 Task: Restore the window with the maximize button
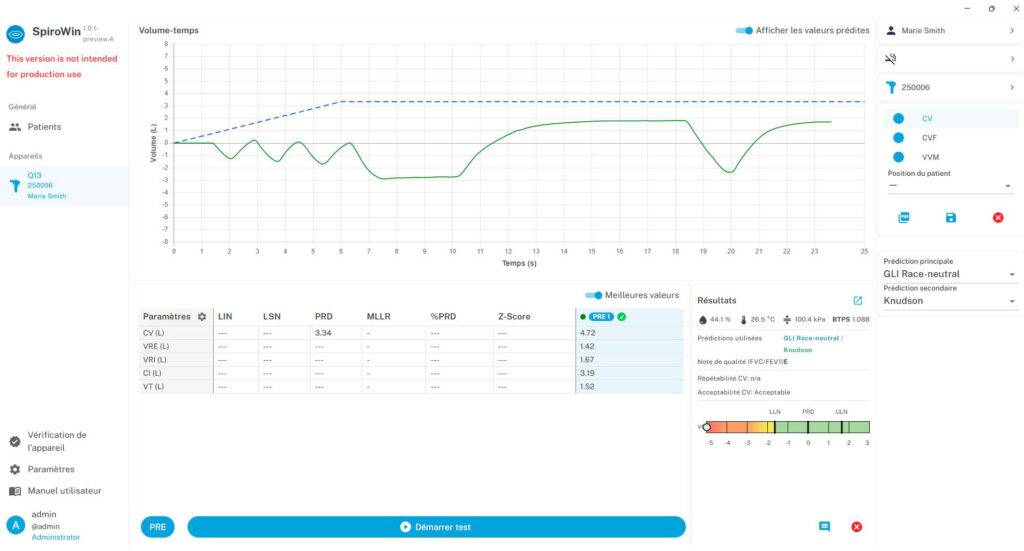[991, 8]
